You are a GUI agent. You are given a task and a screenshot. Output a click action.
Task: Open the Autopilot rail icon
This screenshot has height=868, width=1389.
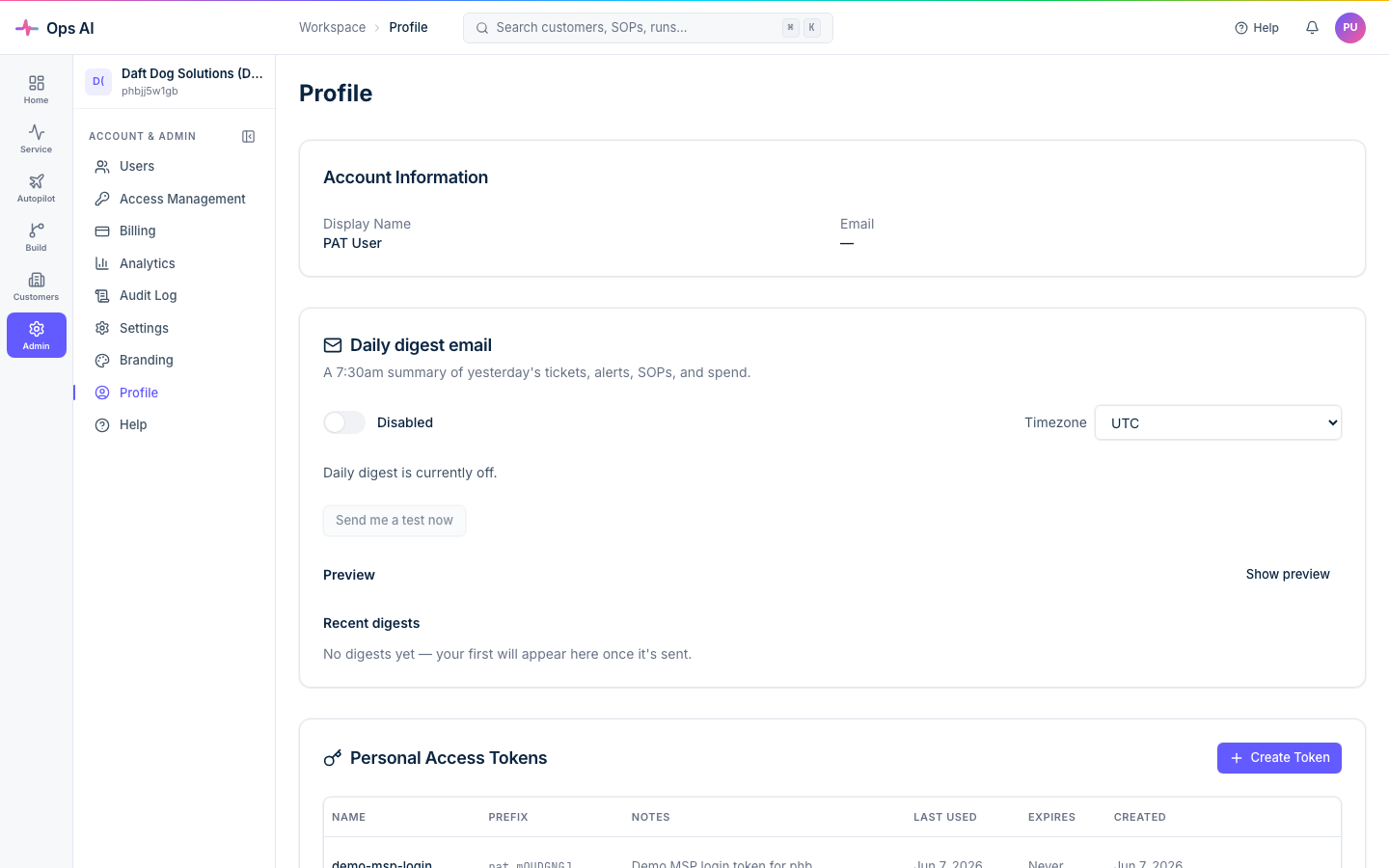36,188
